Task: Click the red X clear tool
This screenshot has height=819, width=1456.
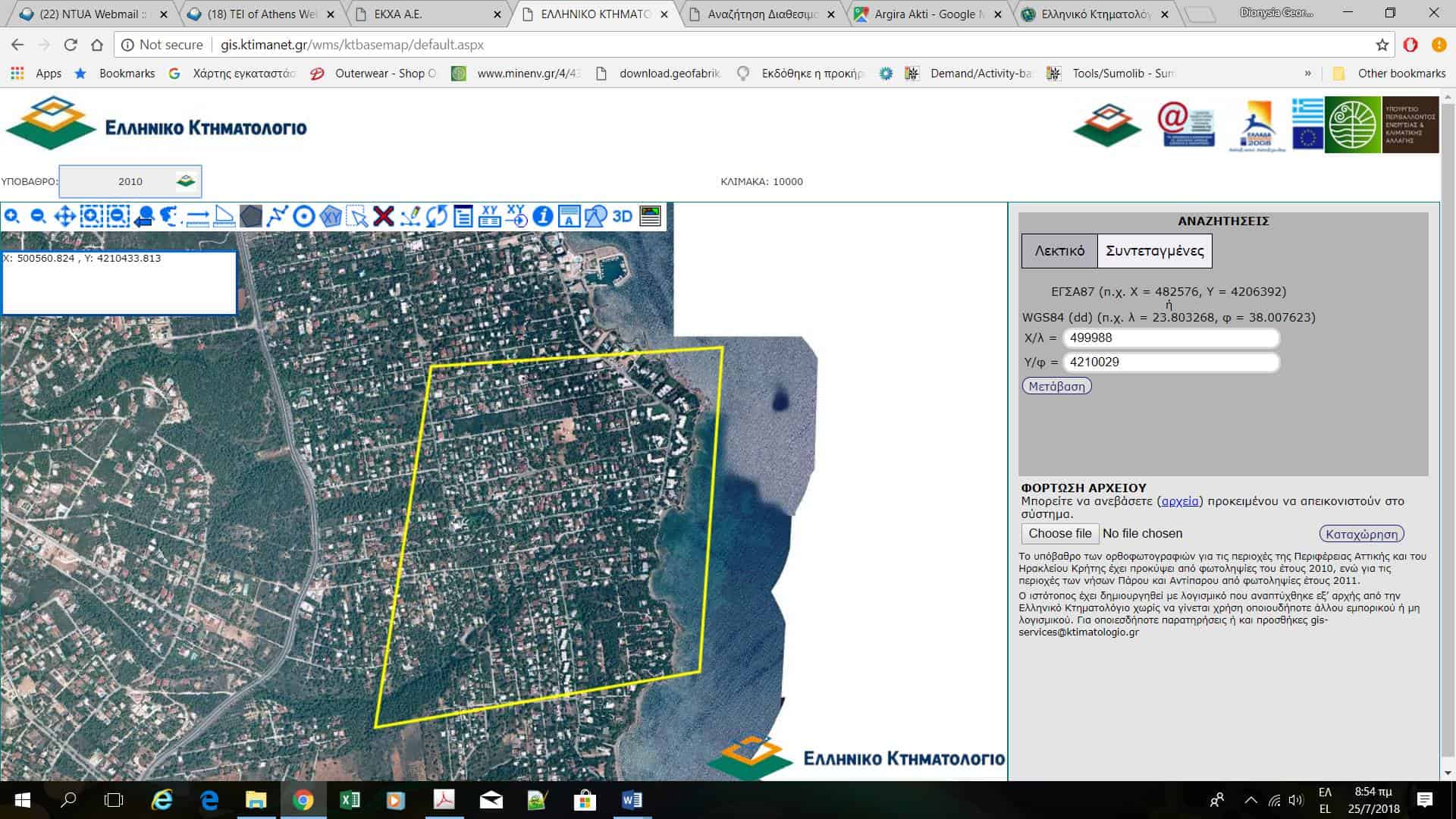Action: coord(384,217)
